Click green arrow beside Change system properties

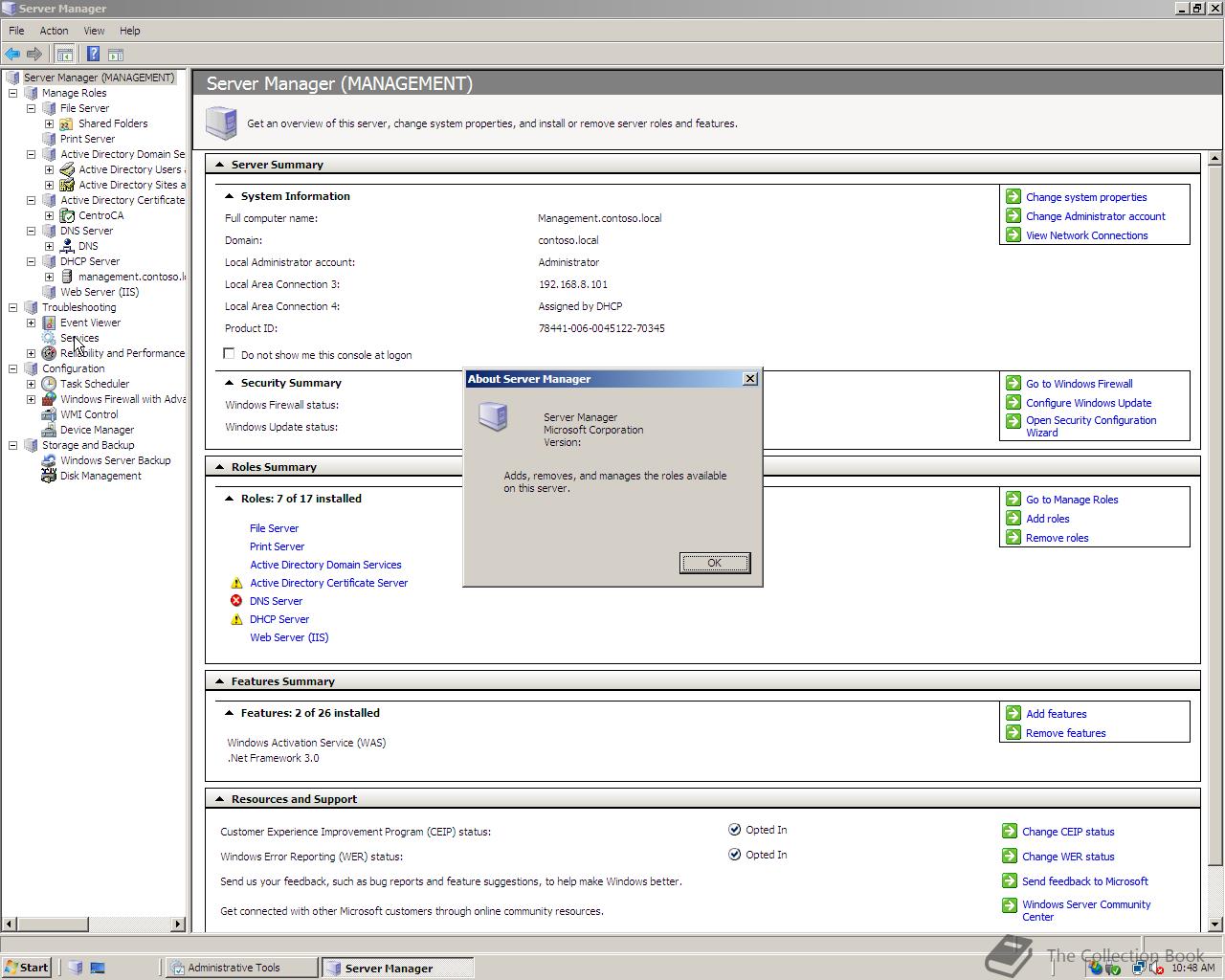point(1013,196)
